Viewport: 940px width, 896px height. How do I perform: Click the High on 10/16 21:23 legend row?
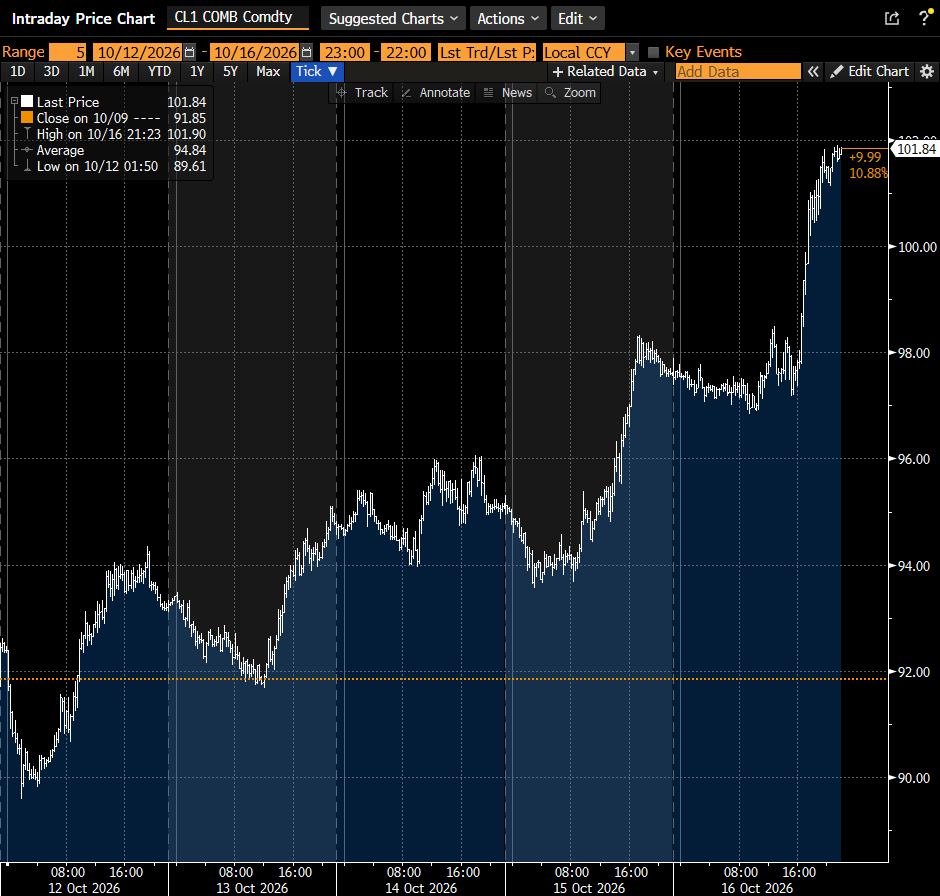pos(114,134)
